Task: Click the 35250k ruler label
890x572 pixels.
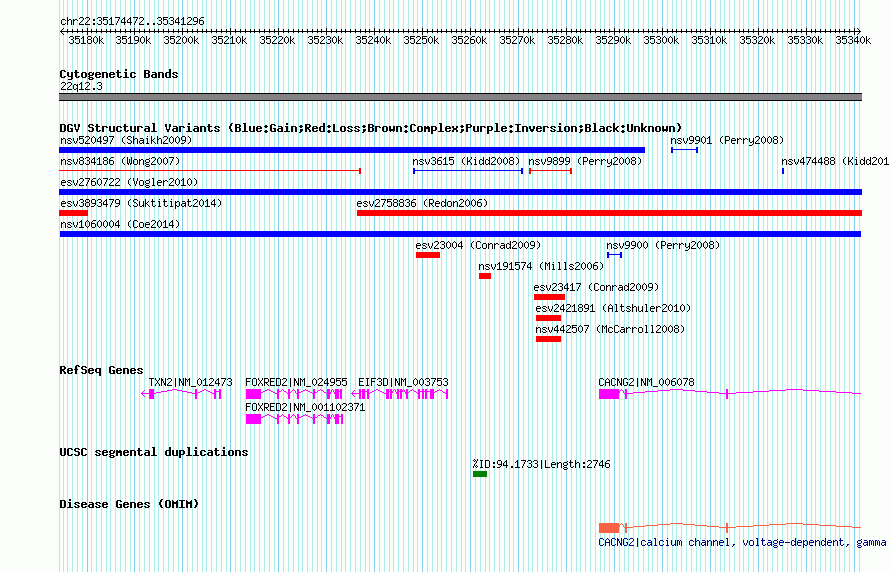Action: tap(421, 40)
